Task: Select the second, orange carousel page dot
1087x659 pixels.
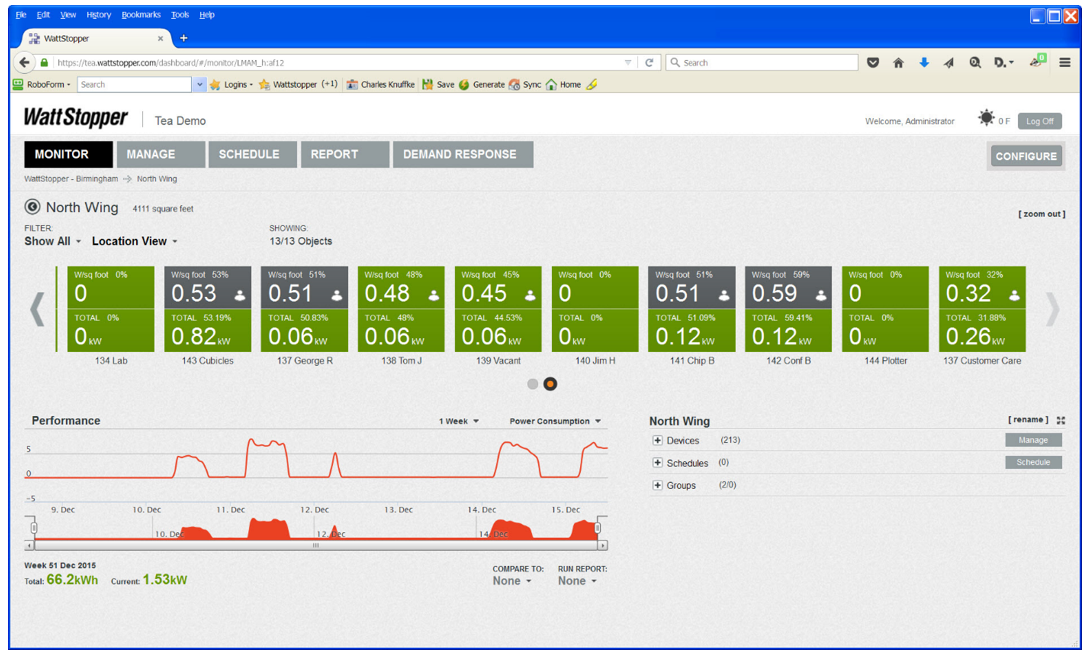Action: click(550, 384)
